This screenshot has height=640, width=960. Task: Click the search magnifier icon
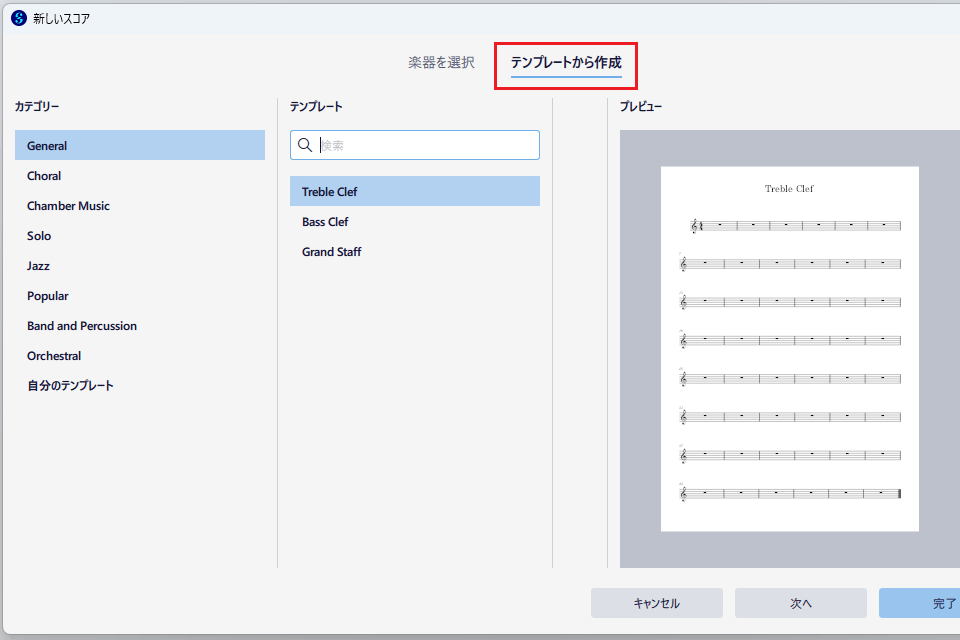pyautogui.click(x=305, y=145)
